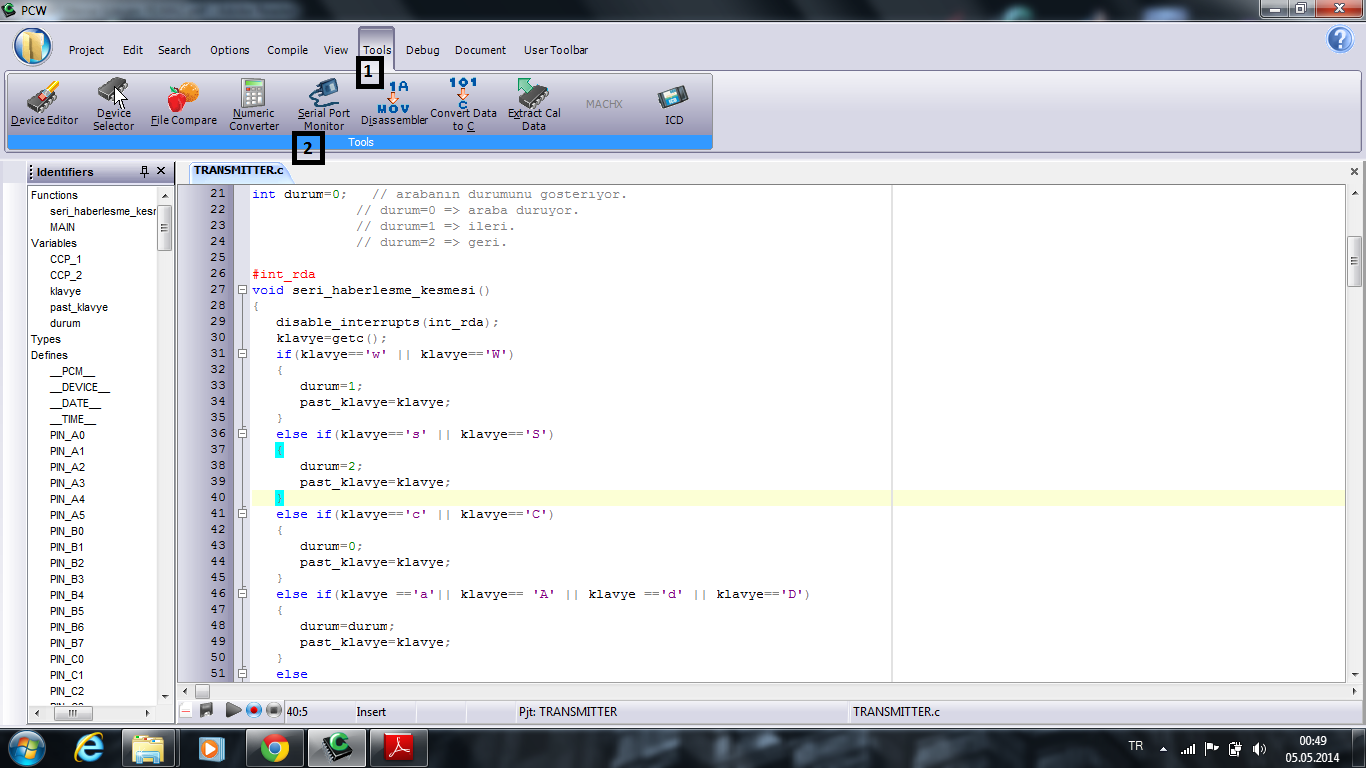The height and width of the screenshot is (768, 1366).
Task: Open Windows Start menu
Action: (x=27, y=747)
